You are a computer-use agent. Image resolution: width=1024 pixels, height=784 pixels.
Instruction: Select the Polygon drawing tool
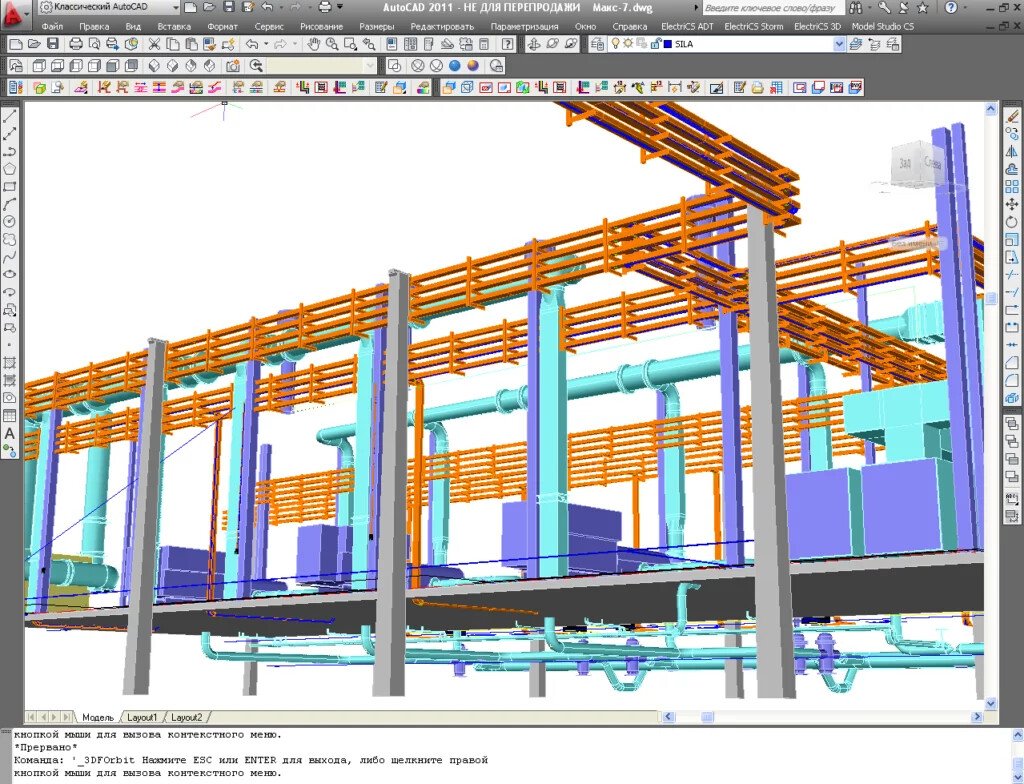click(x=10, y=168)
